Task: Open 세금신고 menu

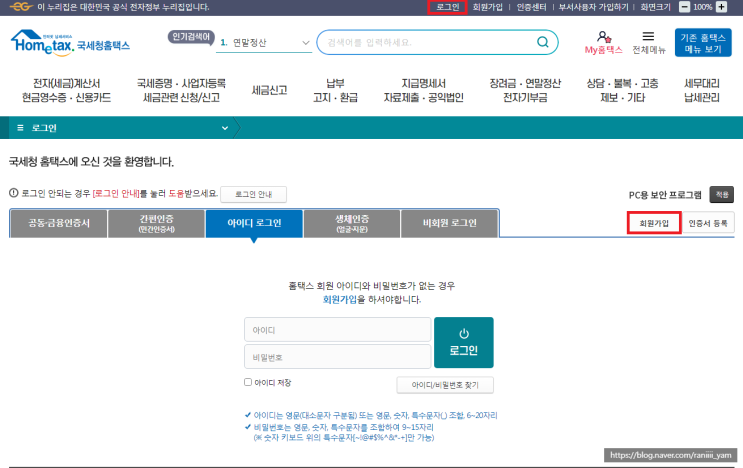Action: coord(269,90)
